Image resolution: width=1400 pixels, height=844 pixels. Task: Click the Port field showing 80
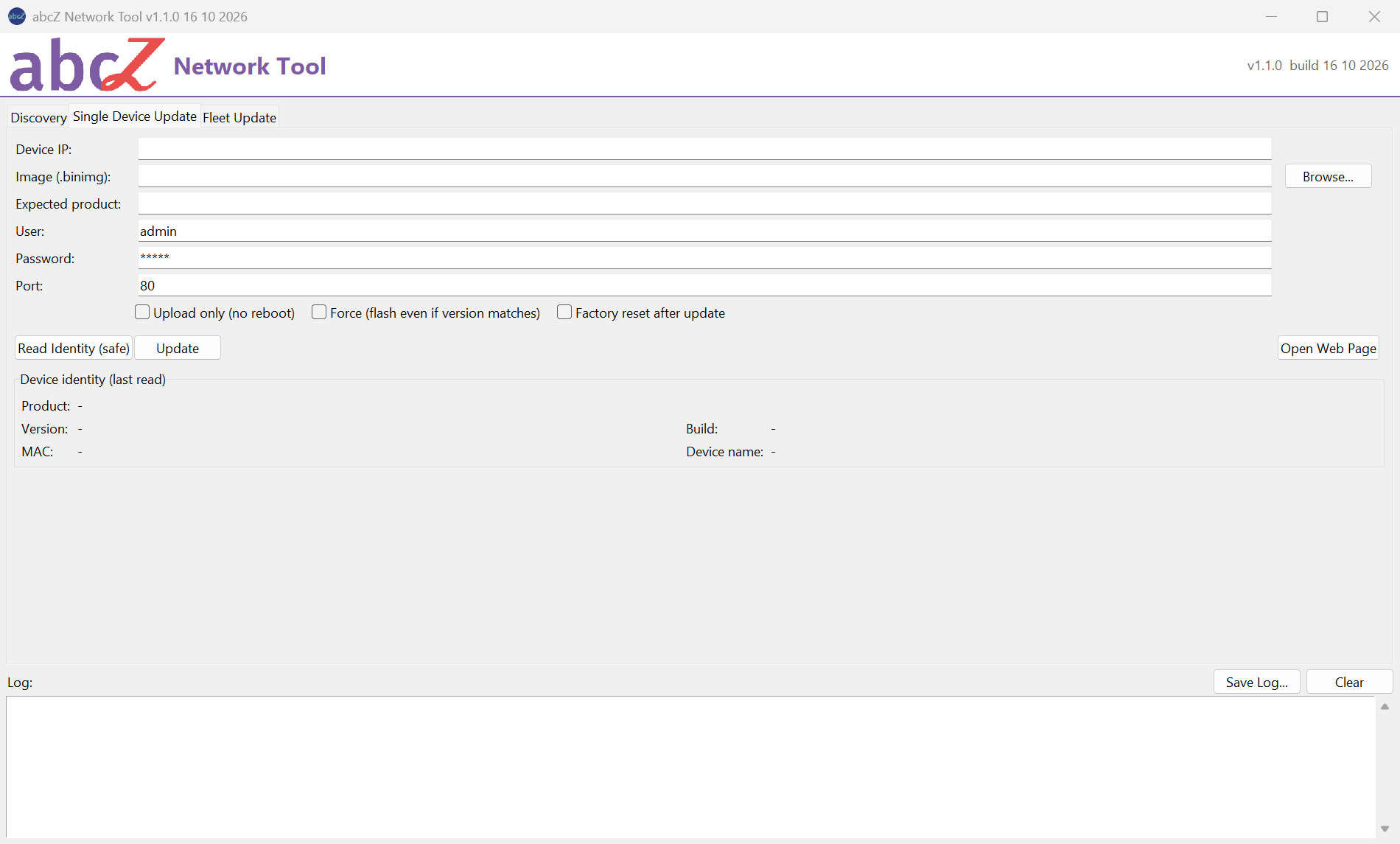point(704,285)
